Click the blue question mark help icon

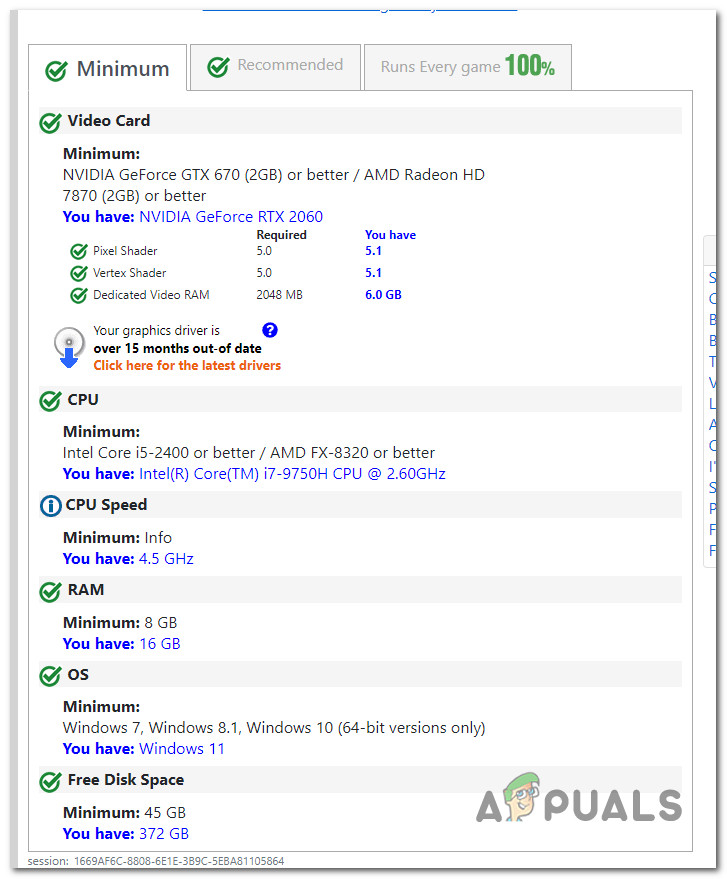click(270, 330)
